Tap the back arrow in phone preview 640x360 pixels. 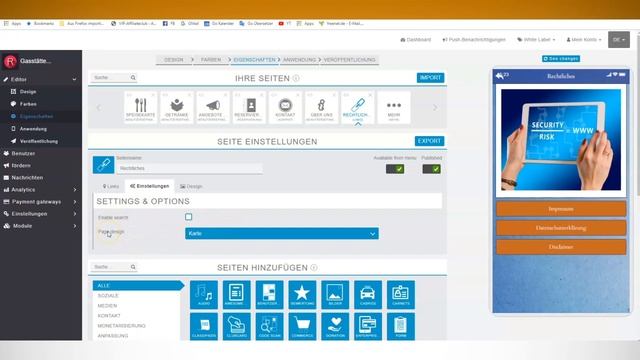coord(500,76)
